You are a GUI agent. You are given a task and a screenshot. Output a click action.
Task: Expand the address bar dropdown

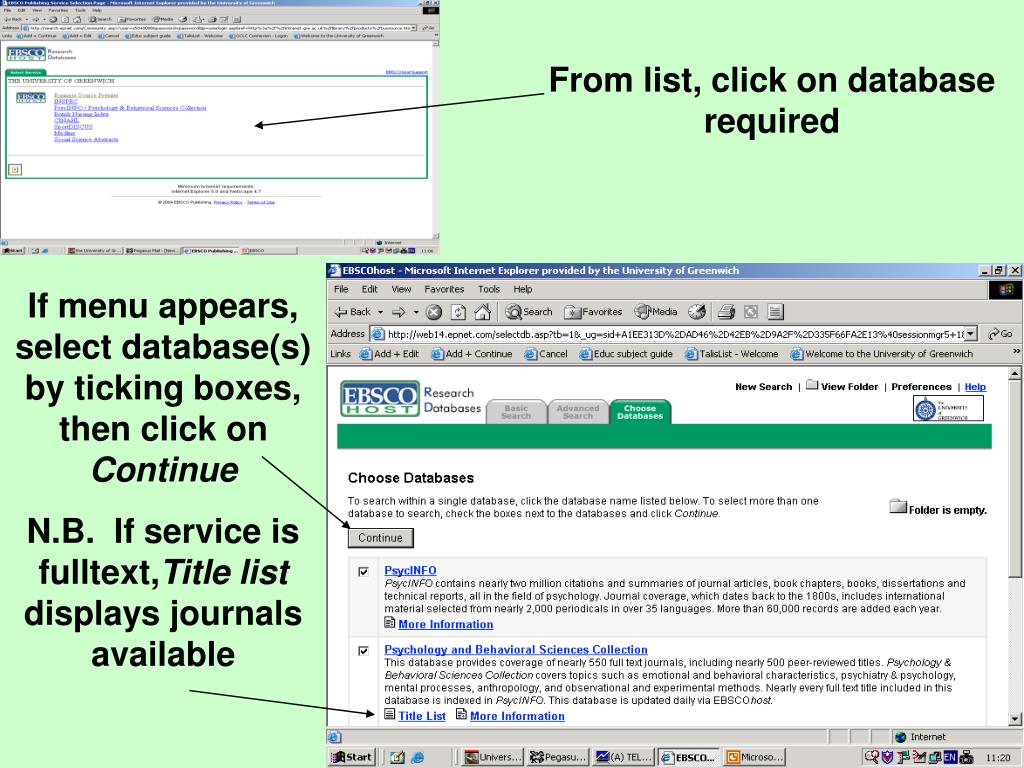coord(971,334)
